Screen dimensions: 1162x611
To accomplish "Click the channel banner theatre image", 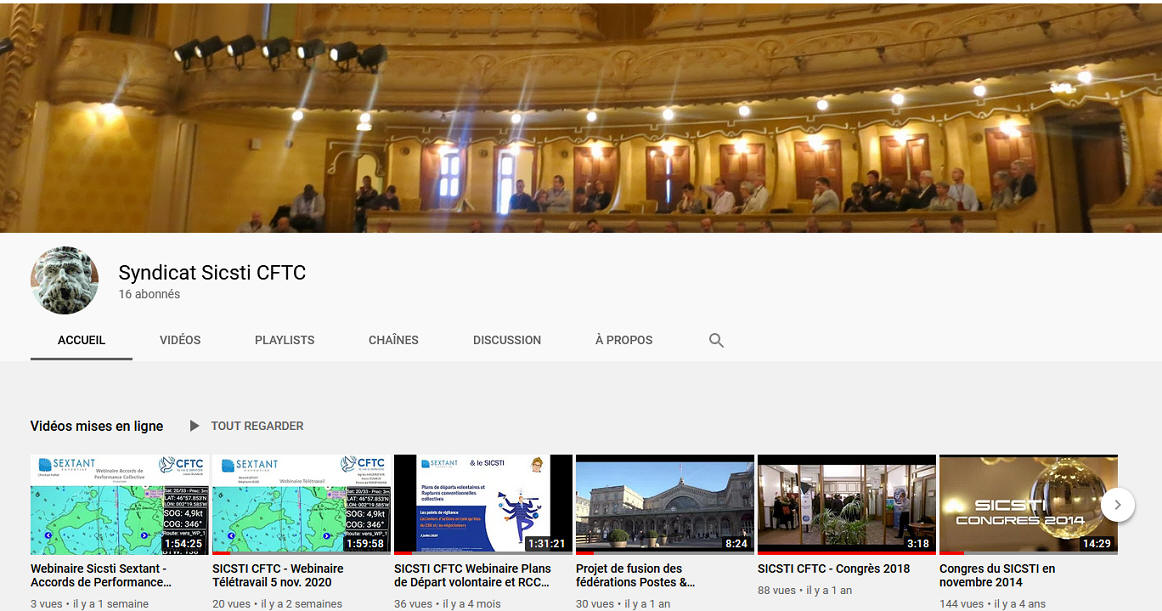I will click(x=581, y=118).
